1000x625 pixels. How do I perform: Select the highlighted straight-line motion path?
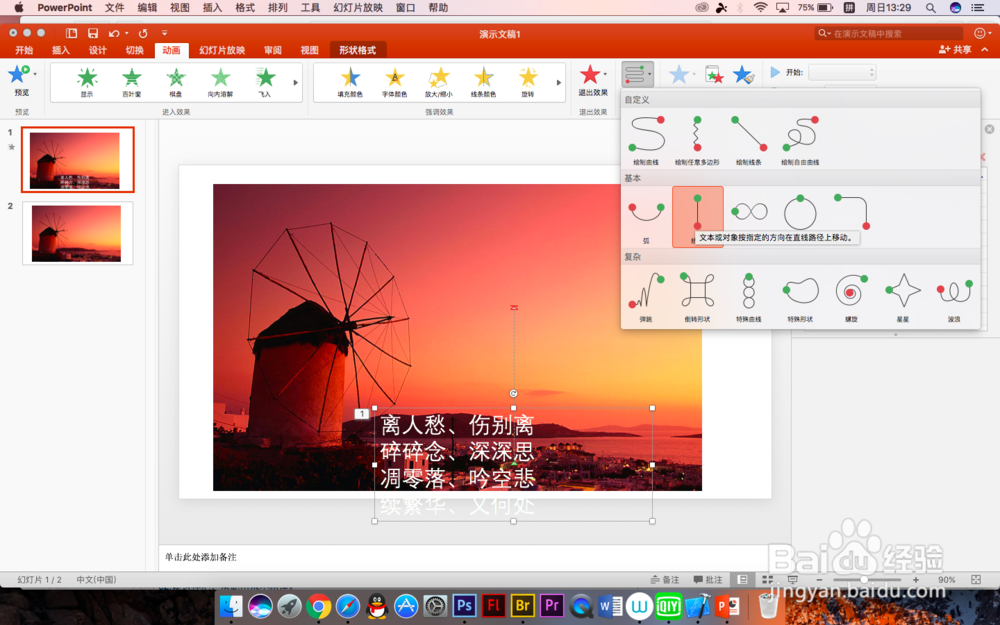(x=698, y=216)
